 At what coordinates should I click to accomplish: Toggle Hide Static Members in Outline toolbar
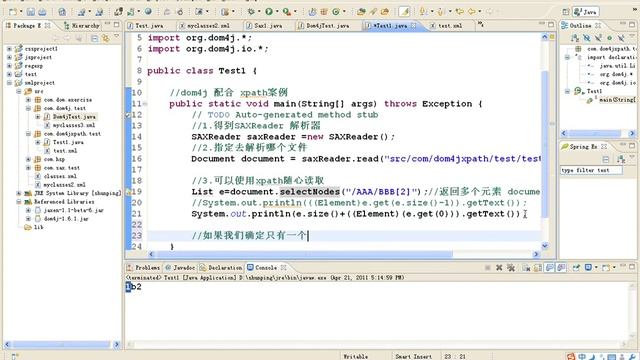point(598,38)
